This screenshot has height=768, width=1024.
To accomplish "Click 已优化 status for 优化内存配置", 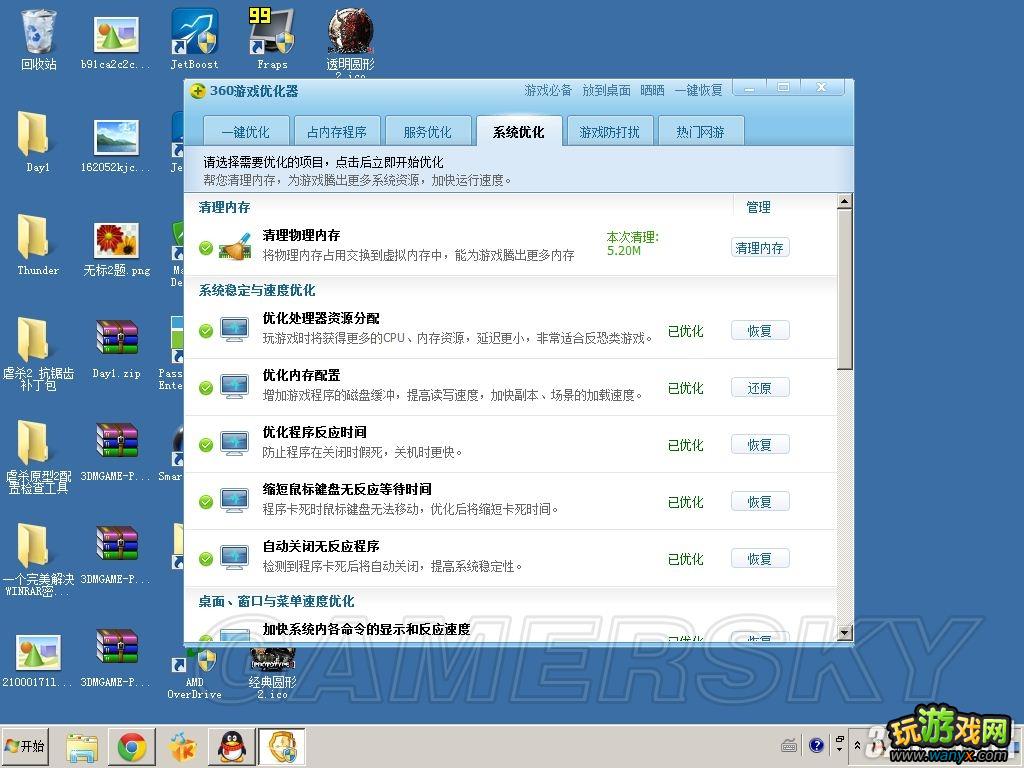I will coord(685,388).
